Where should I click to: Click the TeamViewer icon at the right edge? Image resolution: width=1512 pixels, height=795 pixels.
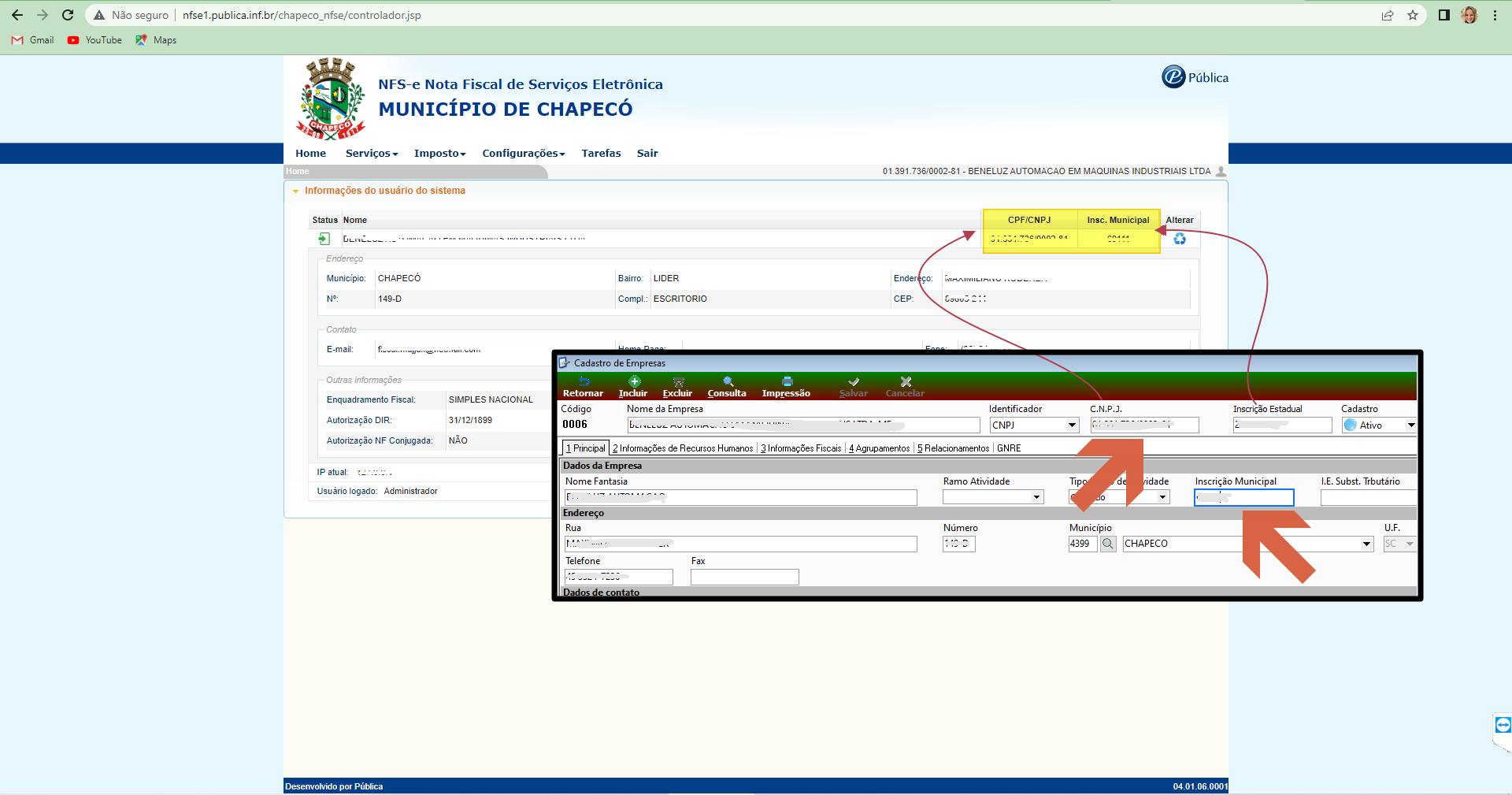[1503, 725]
